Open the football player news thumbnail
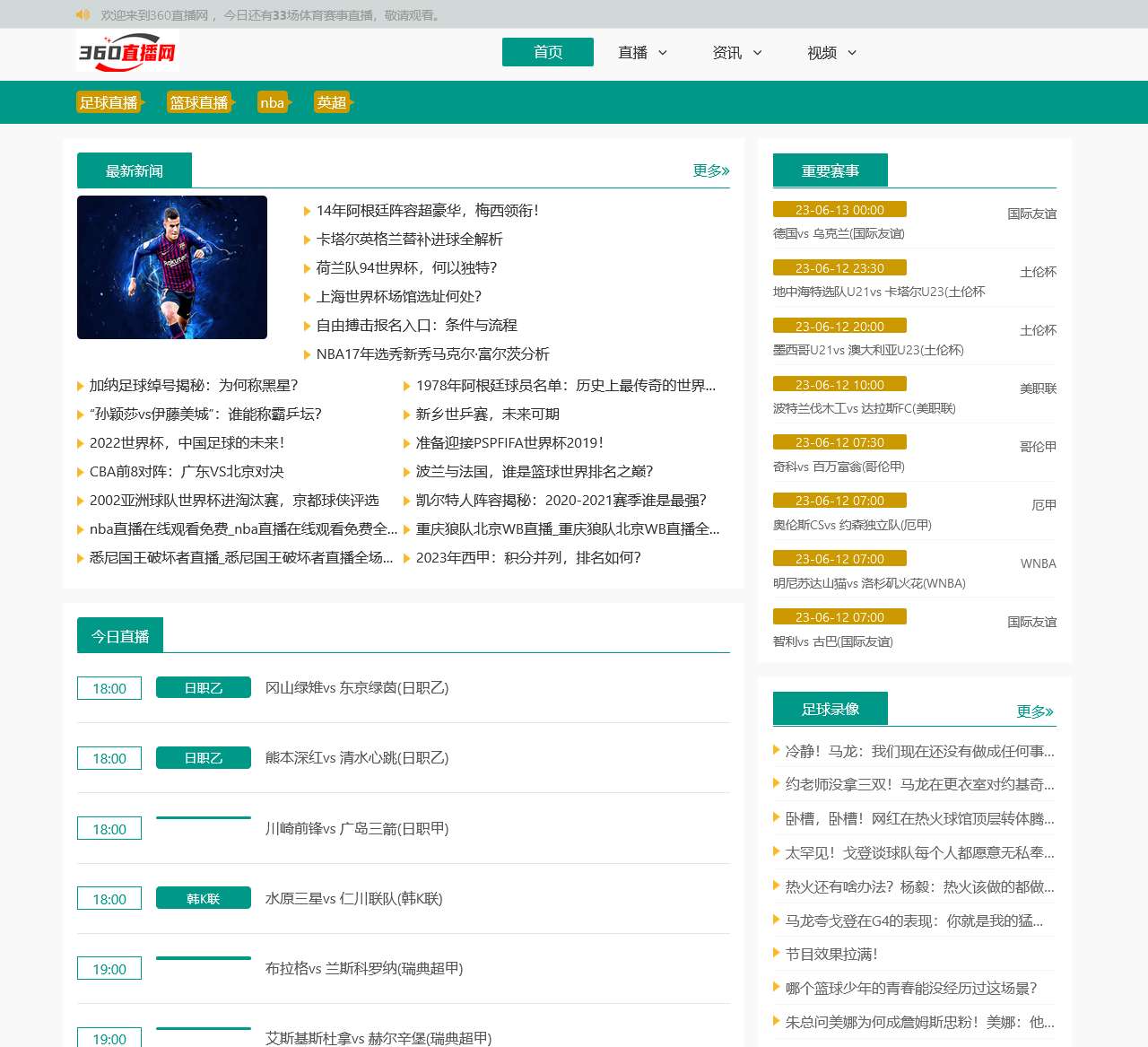The image size is (1148, 1047). click(172, 267)
